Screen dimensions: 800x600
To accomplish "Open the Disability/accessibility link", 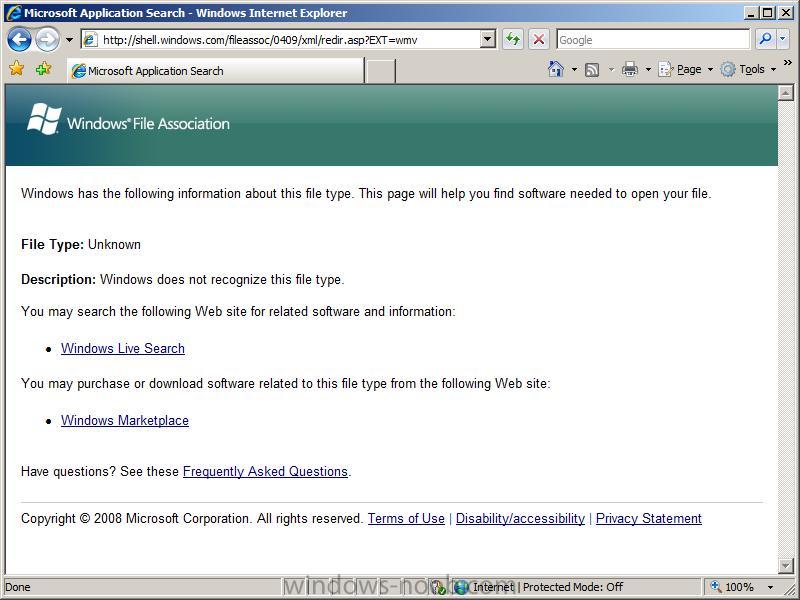I will pos(520,518).
